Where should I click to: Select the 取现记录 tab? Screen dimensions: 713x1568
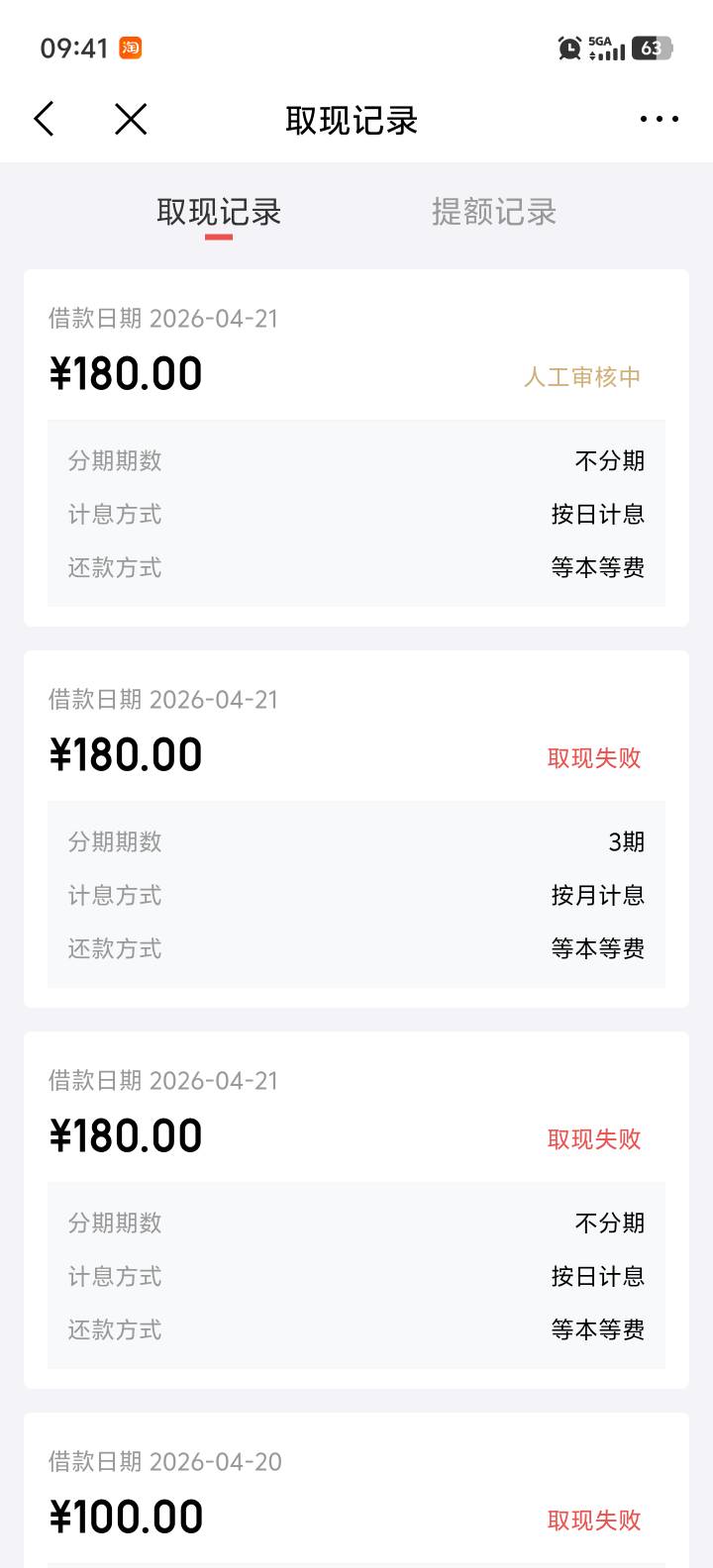pyautogui.click(x=219, y=212)
